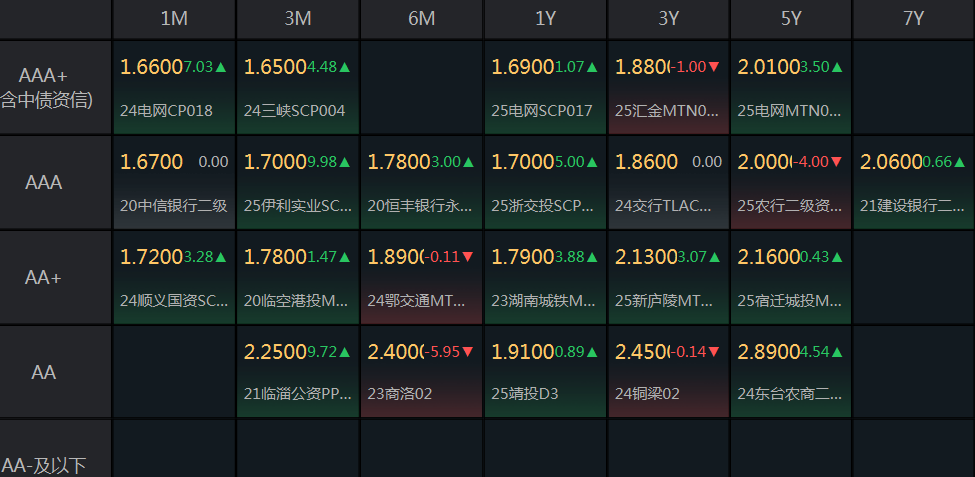
Task: Select the 1M maturity column header
Action: coord(174,19)
